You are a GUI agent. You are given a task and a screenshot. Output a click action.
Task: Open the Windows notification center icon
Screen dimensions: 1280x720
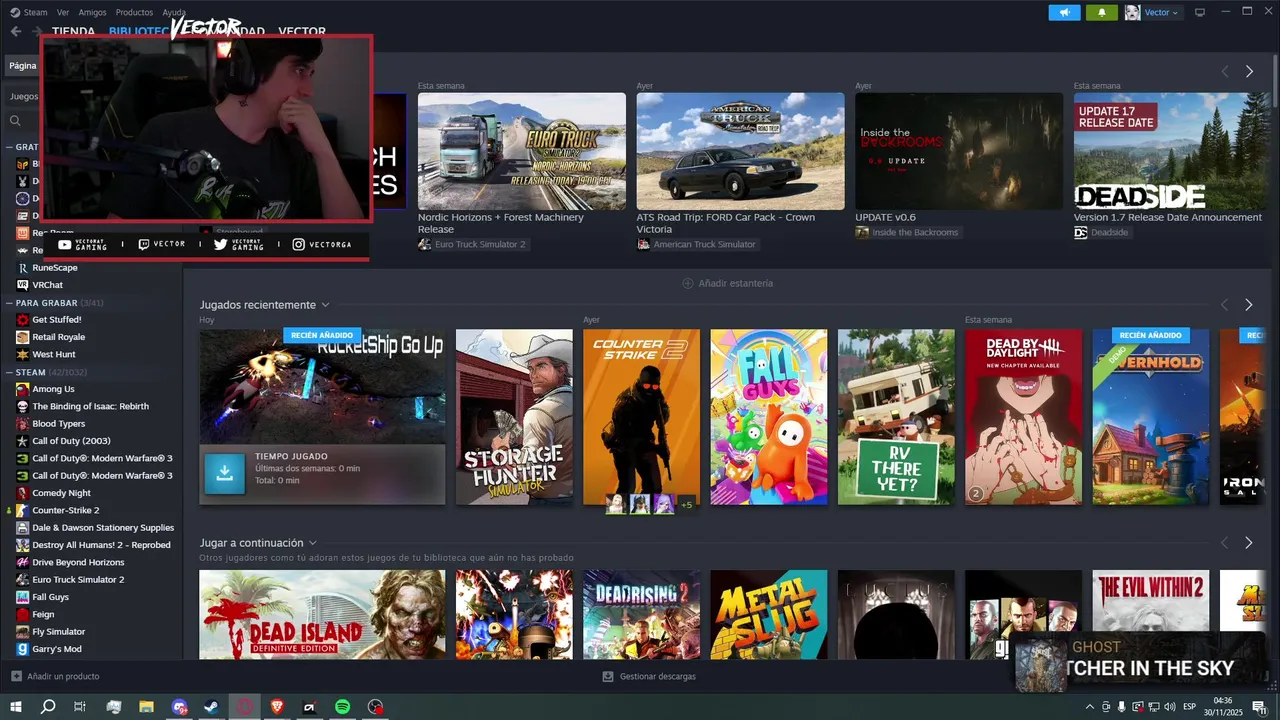pyautogui.click(x=1259, y=707)
